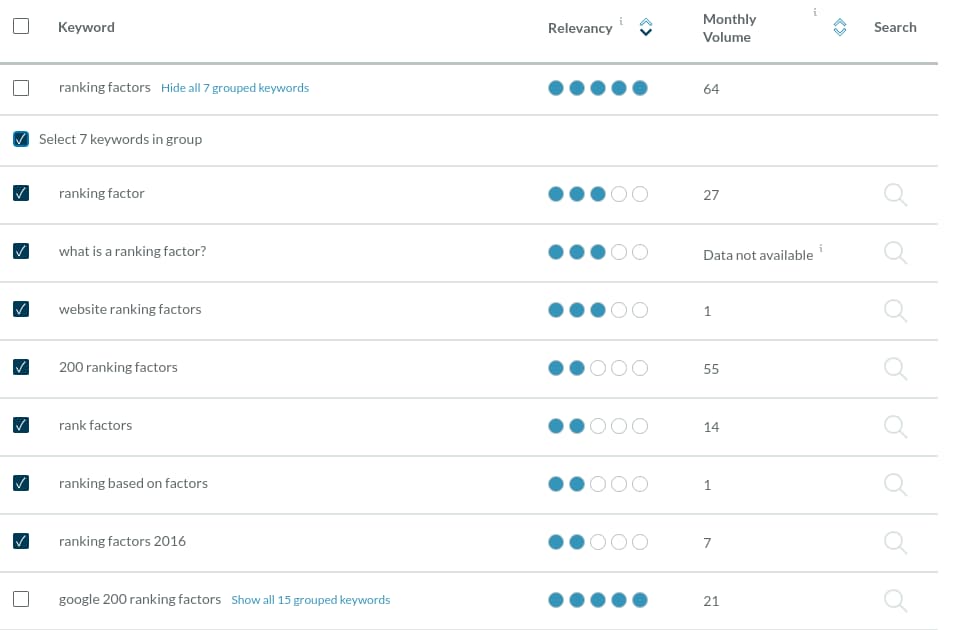This screenshot has height=630, width=956.
Task: Click the relevancy dots for "website ranking factors"
Action: pyautogui.click(x=598, y=310)
